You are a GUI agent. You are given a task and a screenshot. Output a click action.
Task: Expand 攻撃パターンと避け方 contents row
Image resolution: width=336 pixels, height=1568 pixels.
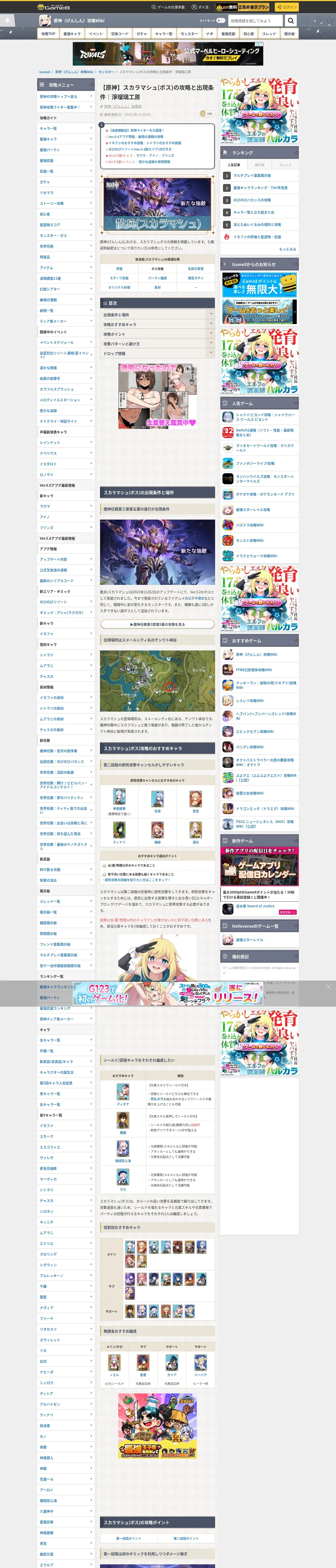(157, 343)
